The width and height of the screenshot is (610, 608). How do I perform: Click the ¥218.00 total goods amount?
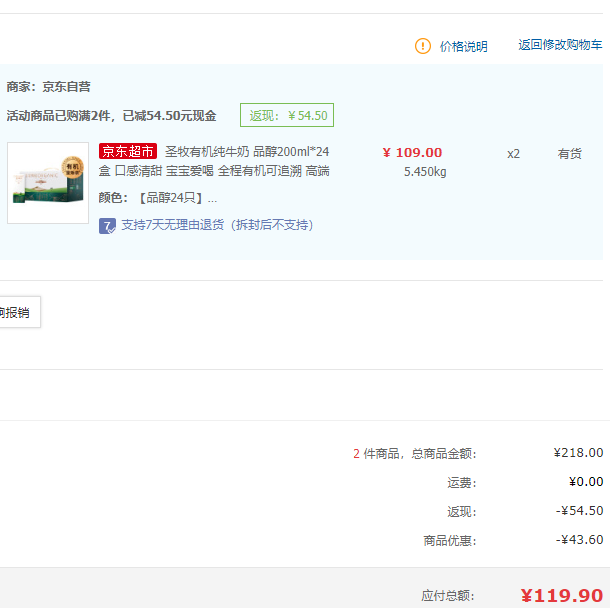pos(578,453)
